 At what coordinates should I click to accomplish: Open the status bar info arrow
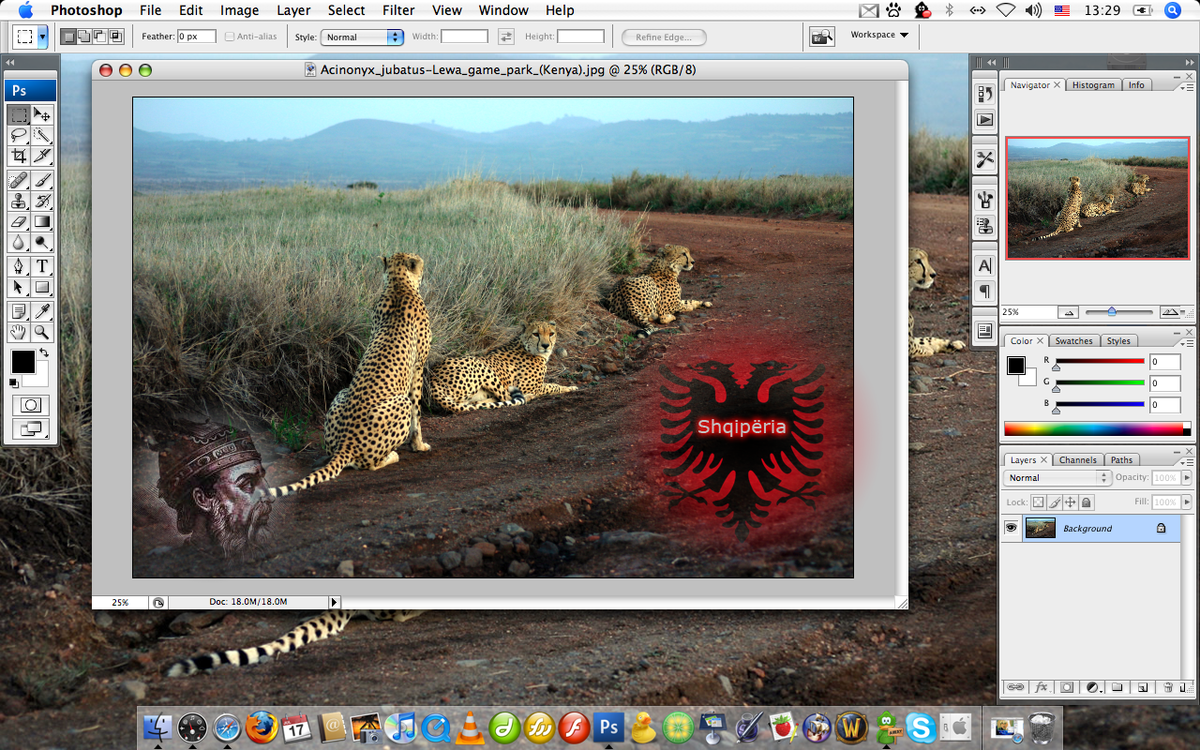[x=335, y=602]
